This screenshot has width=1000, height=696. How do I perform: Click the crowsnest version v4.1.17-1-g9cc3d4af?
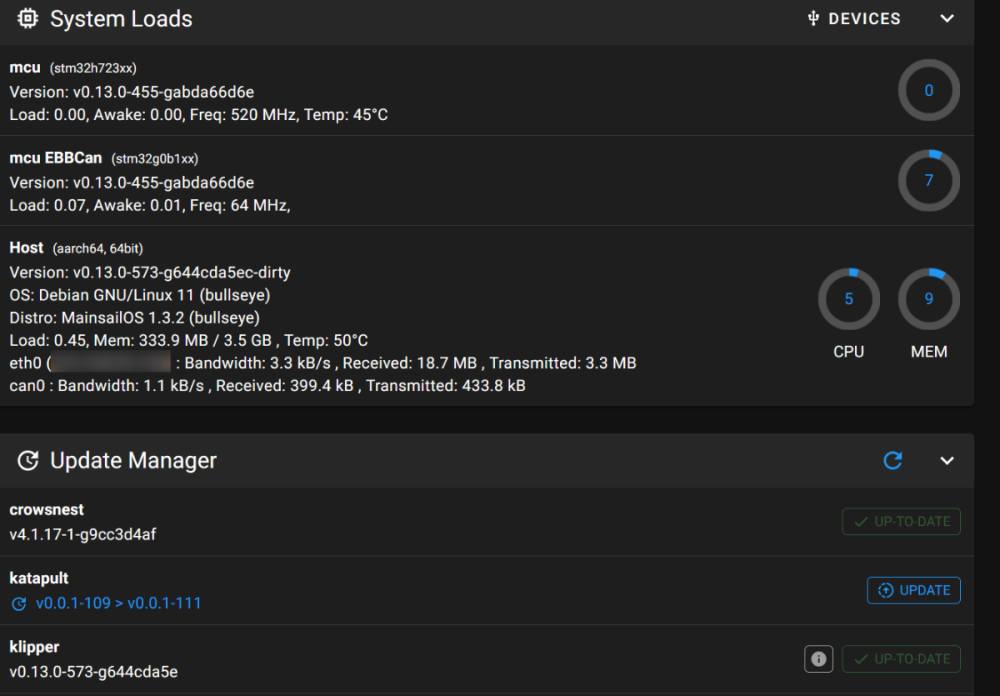tap(82, 534)
